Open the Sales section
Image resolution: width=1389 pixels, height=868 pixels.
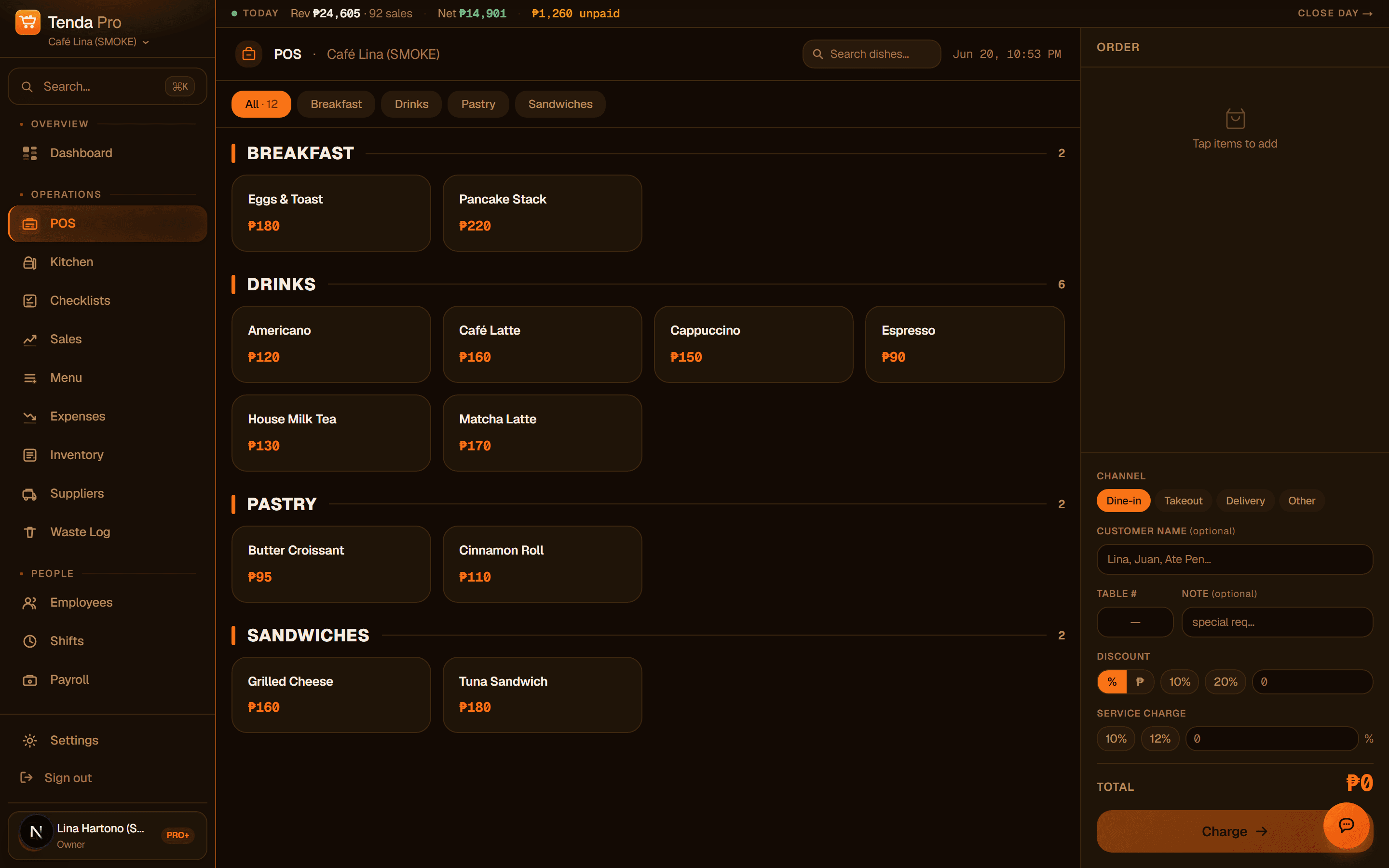coord(108,339)
